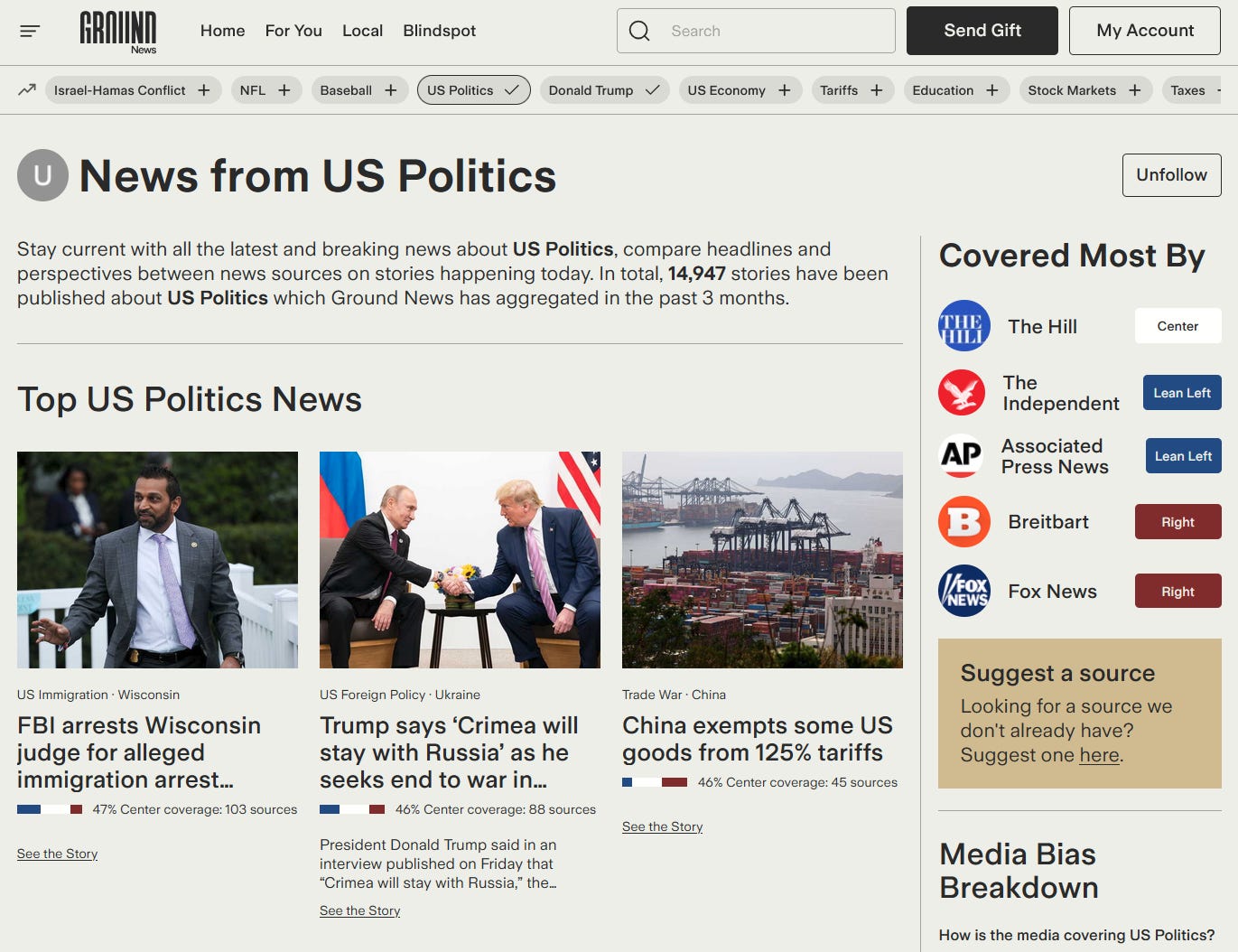Screen dimensions: 1238x952
Task: Open headline FBI arrests Wisconsin judge
Action: tap(139, 752)
